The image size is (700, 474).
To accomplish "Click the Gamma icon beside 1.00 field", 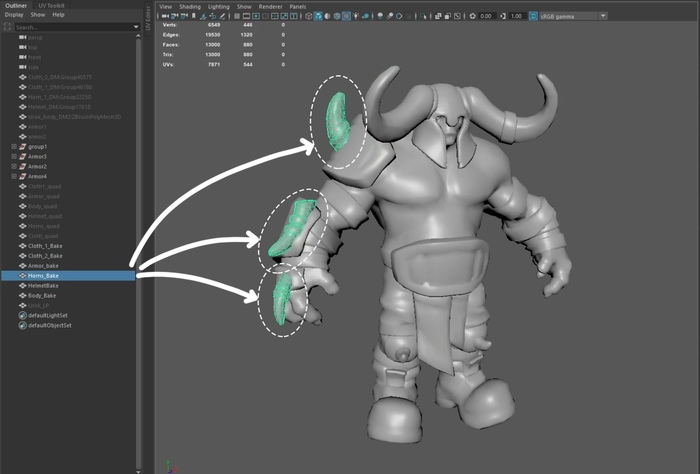I will pos(503,16).
